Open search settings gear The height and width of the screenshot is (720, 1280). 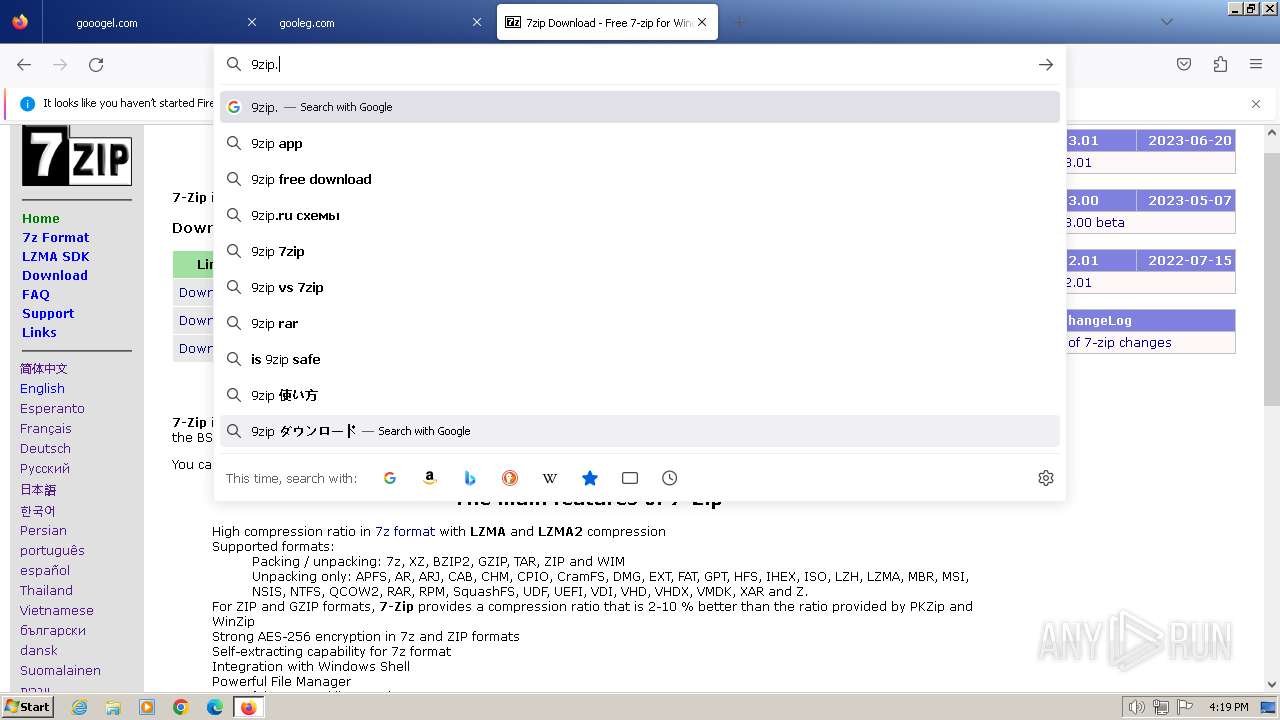[1046, 478]
